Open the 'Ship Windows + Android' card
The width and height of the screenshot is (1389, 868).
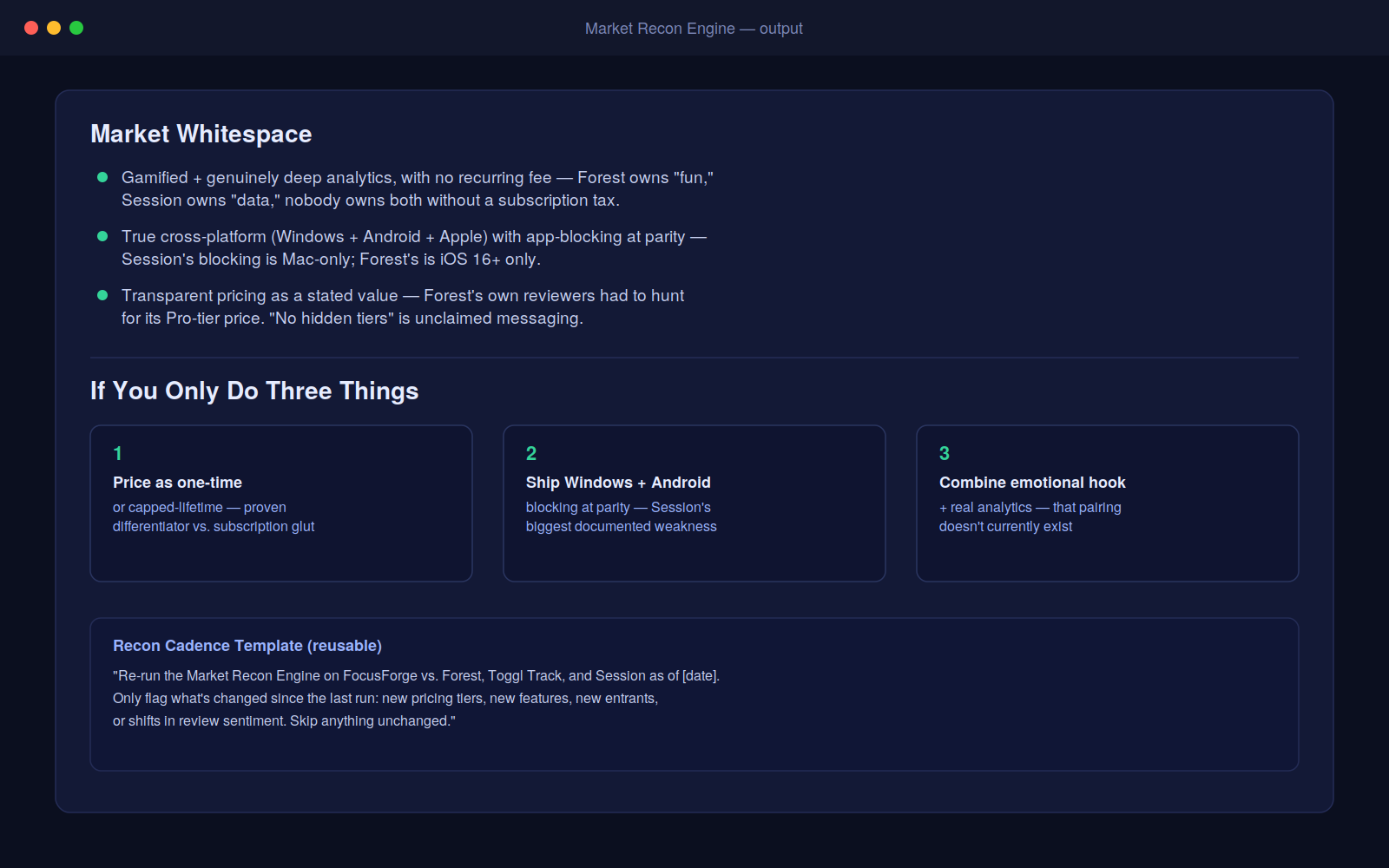click(694, 503)
